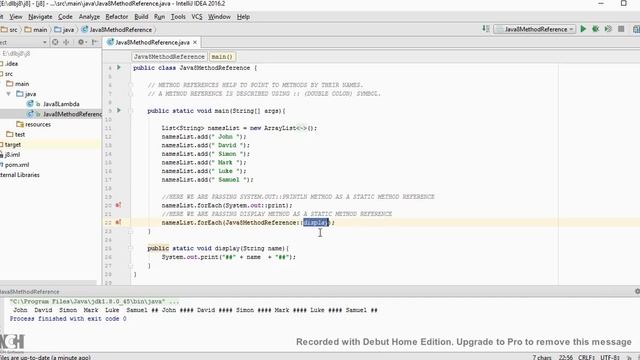Click the JavaBMethodReference class structure breadcrumb
This screenshot has height=360, width=640.
169,57
